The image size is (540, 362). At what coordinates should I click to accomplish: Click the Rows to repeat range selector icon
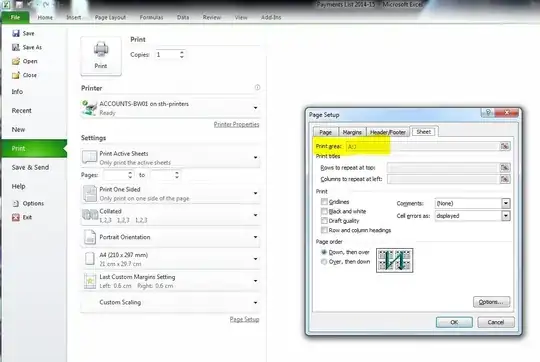point(505,168)
